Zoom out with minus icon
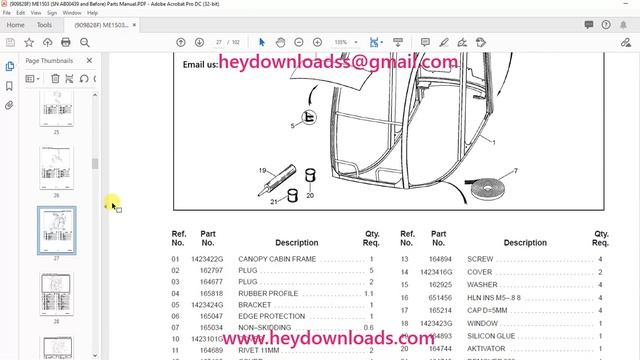The image size is (640, 360). pyautogui.click(x=299, y=42)
